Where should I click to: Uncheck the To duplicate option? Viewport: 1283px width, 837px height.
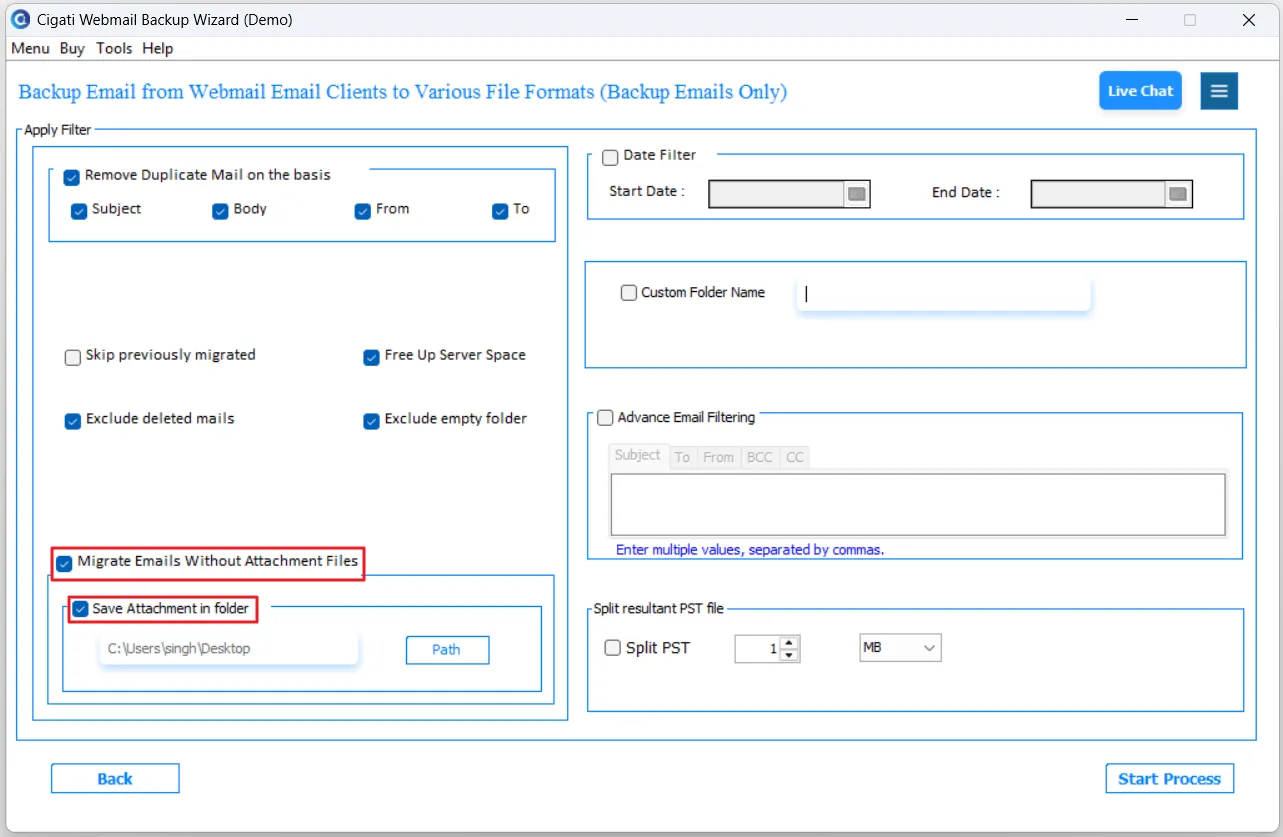coord(500,211)
